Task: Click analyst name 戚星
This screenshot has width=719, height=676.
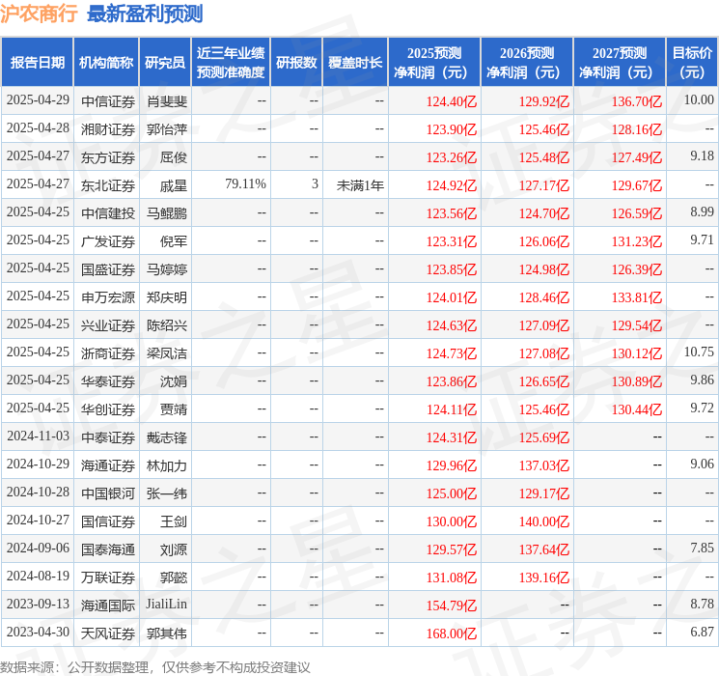Action: point(173,185)
